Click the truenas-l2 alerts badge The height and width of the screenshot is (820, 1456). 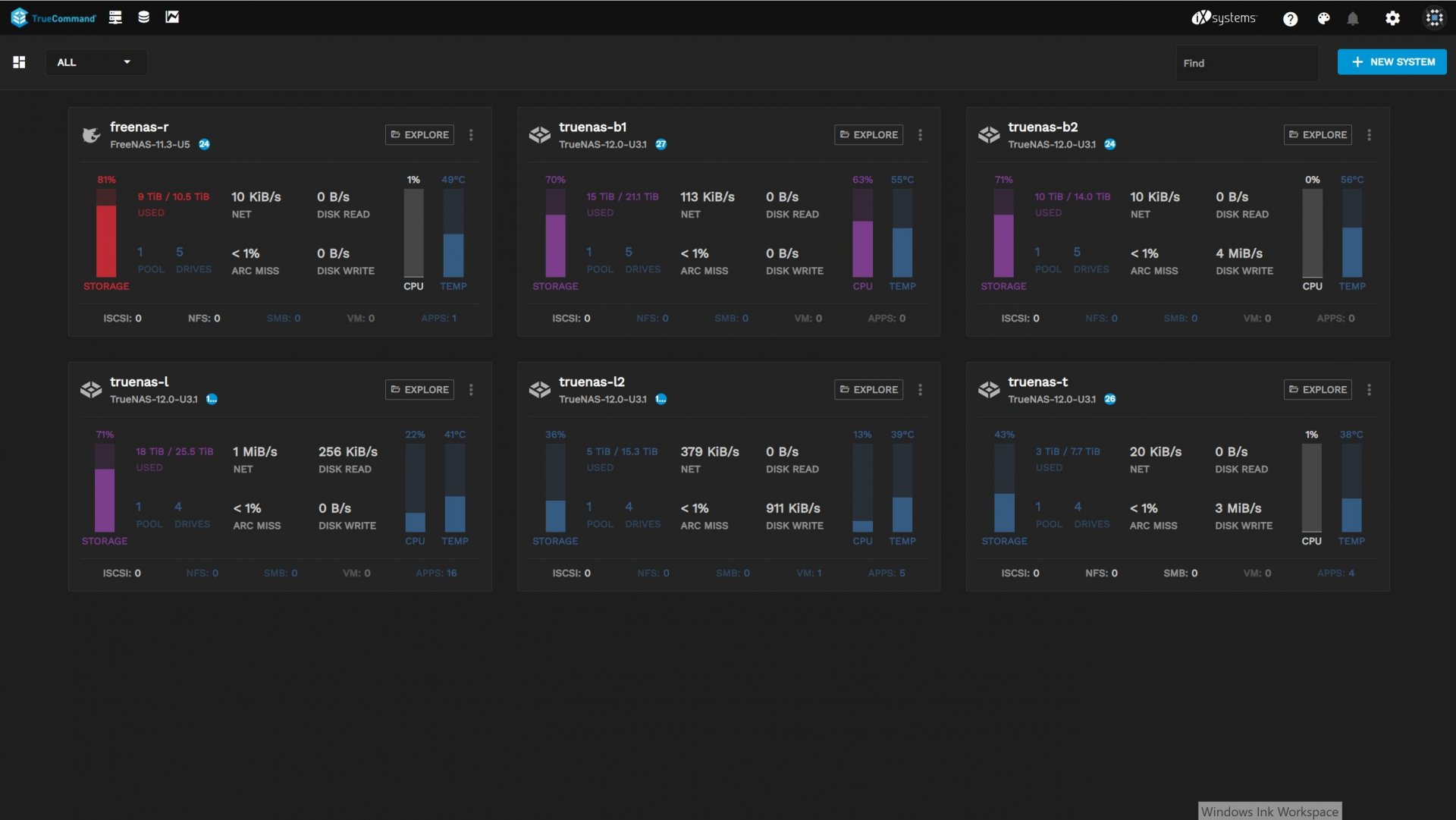point(661,399)
